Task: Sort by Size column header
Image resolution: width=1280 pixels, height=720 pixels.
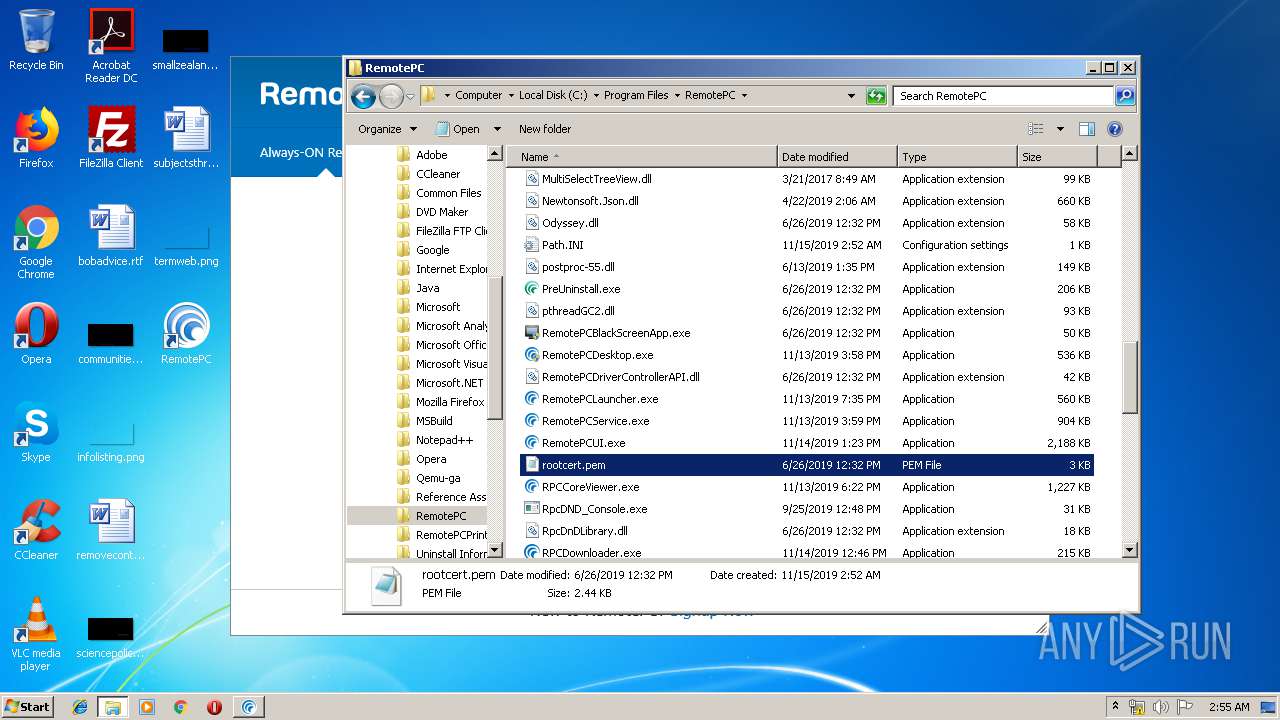Action: coord(1057,157)
